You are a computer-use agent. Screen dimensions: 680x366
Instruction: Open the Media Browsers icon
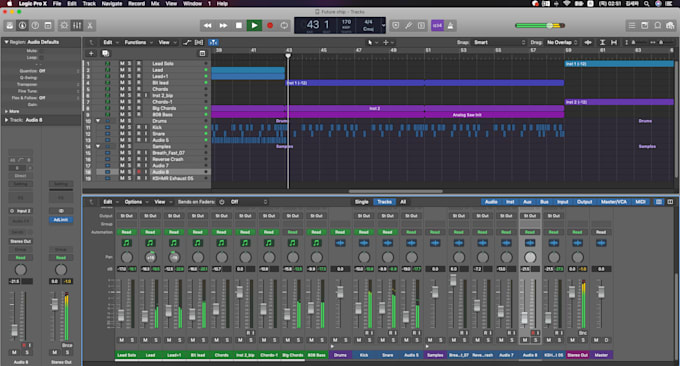670,26
